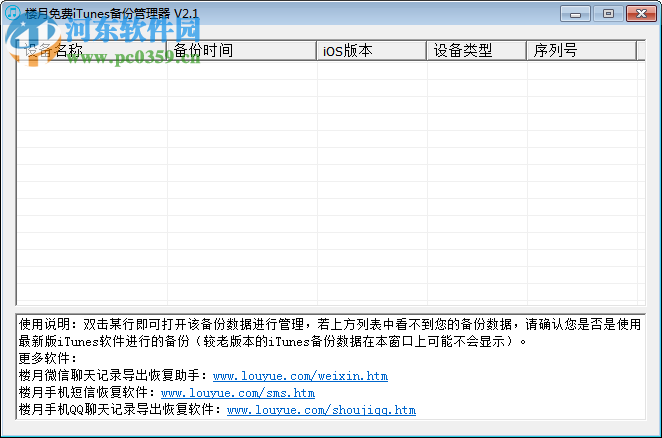Close the iTunes backup manager window

[641, 14]
